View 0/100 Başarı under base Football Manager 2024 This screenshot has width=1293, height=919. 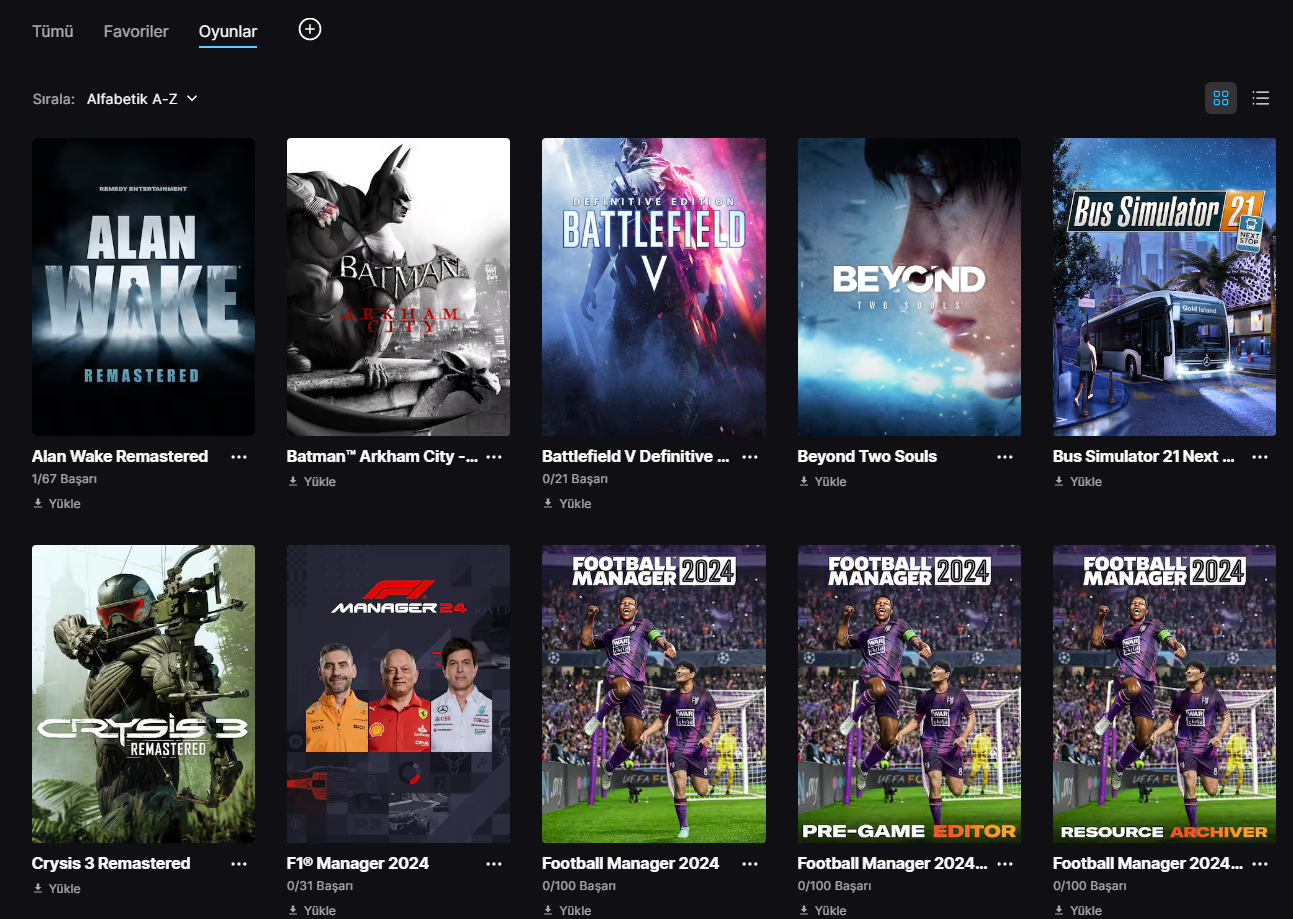pyautogui.click(x=579, y=886)
